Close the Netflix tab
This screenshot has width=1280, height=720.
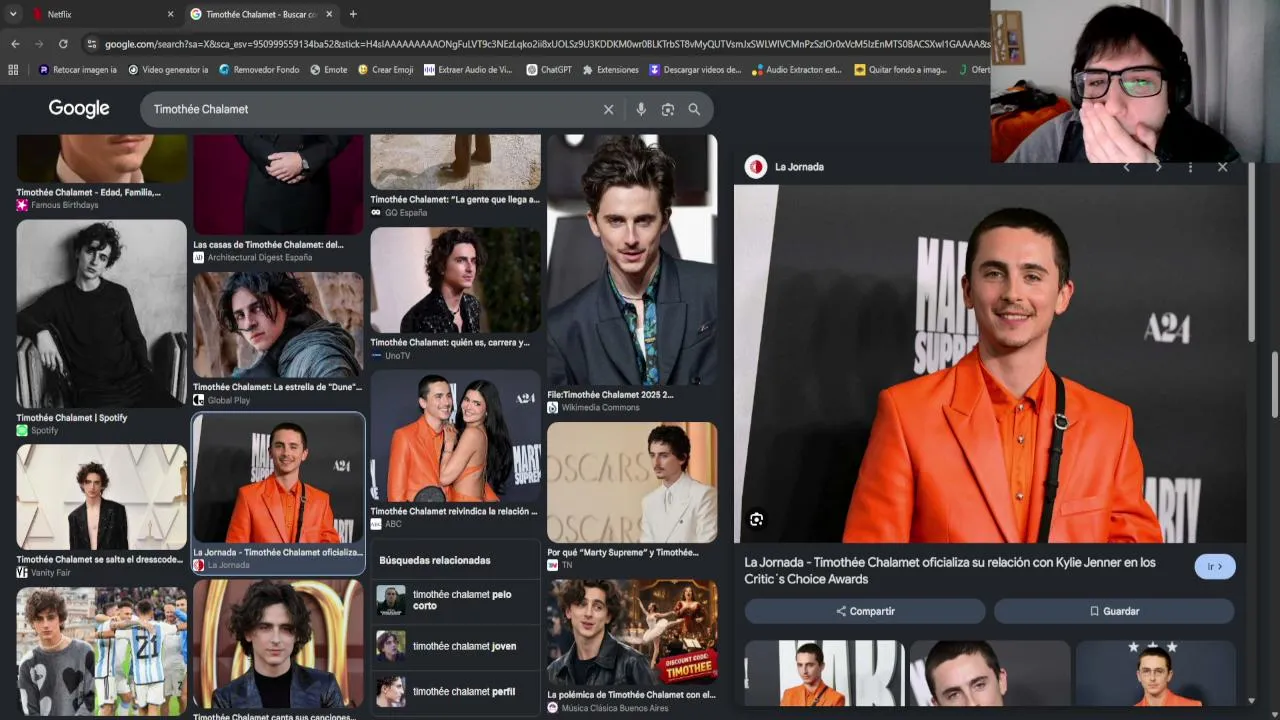(170, 14)
